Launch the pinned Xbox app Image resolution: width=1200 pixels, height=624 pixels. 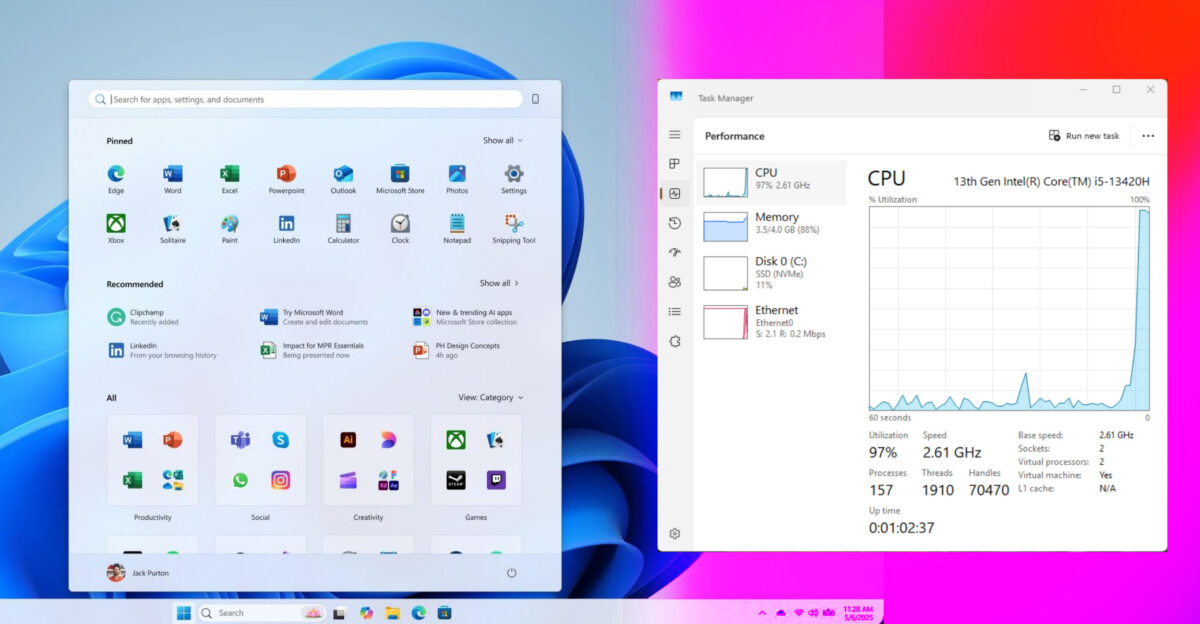click(116, 229)
